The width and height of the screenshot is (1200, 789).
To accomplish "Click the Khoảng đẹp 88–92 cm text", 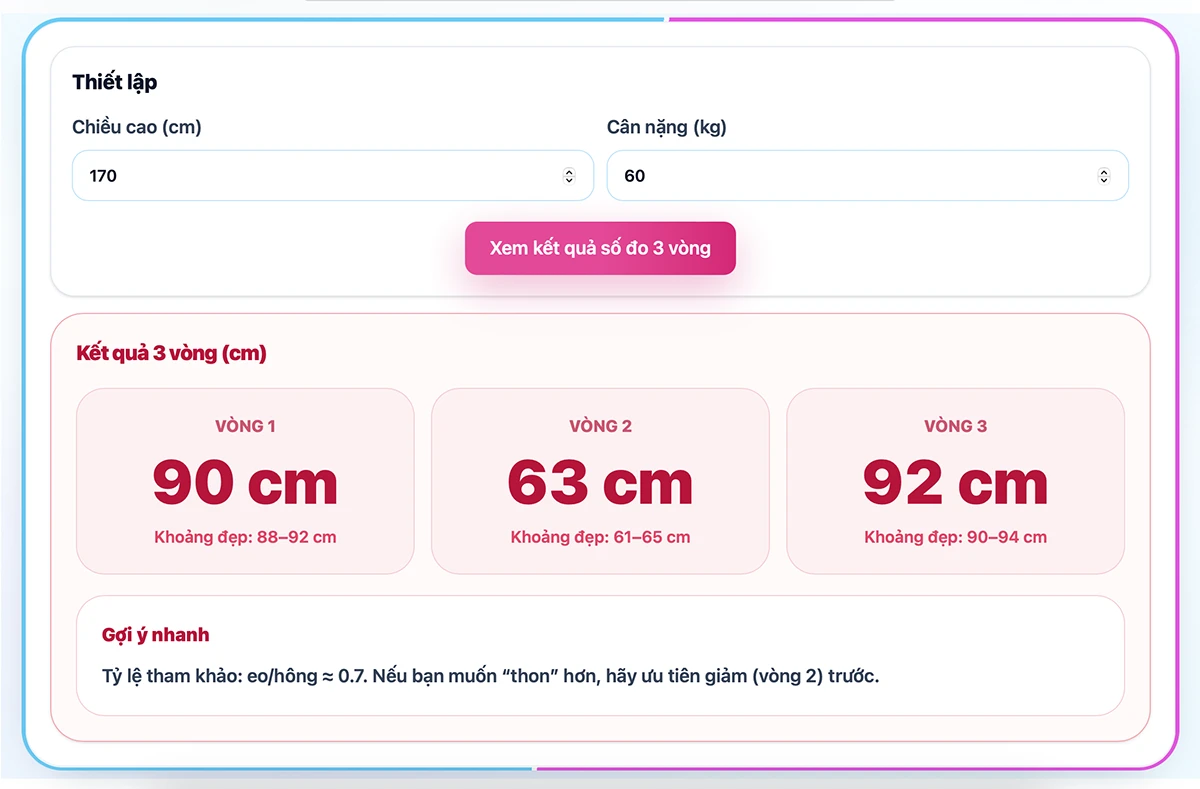I will pos(245,537).
